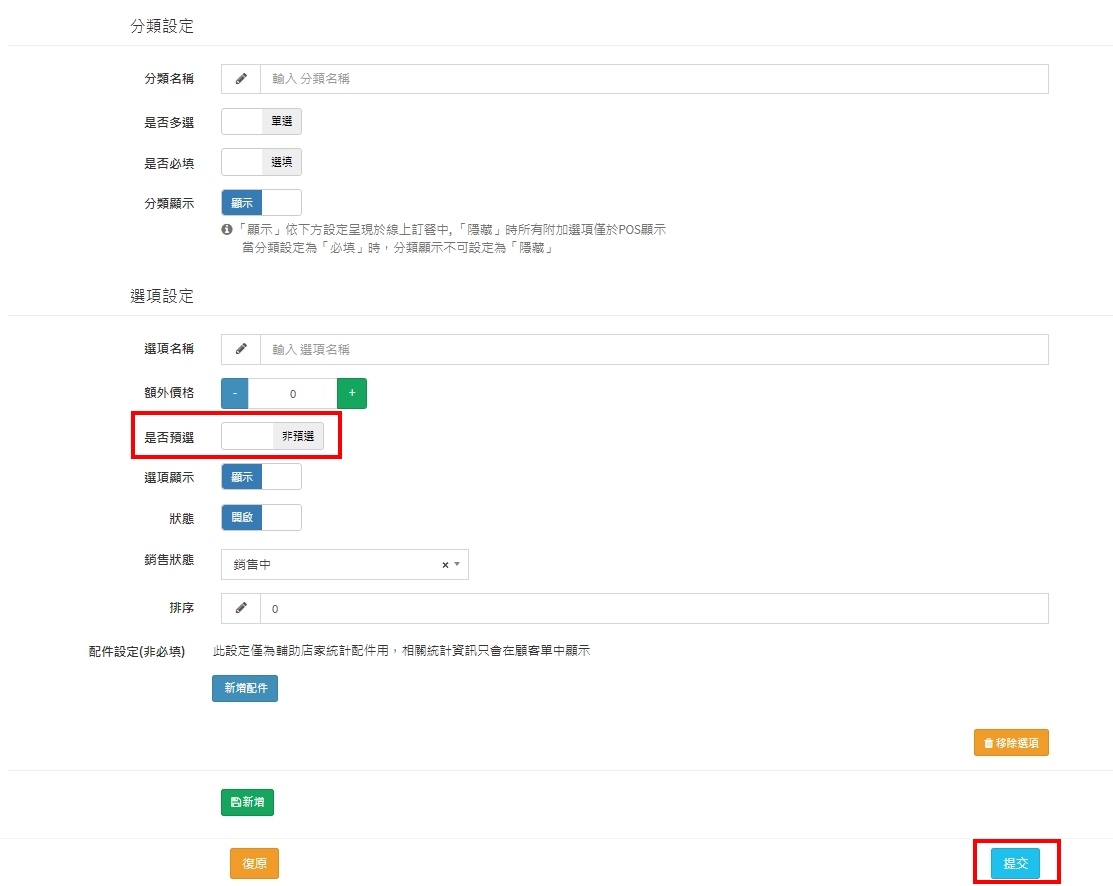Clear 銷售中 selection with the x icon
The width and height of the screenshot is (1113, 886).
point(445,565)
